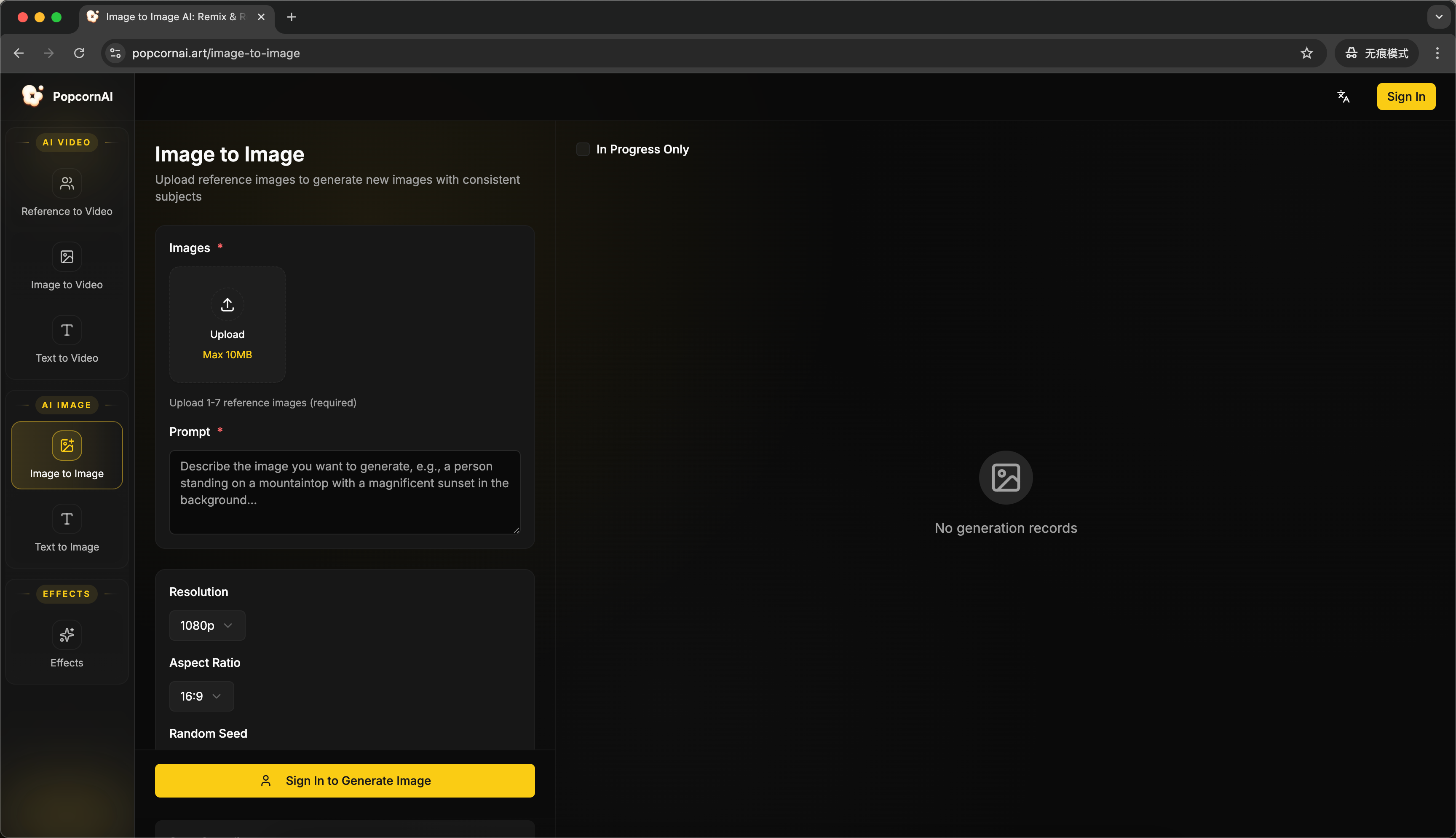The width and height of the screenshot is (1456, 838).
Task: Enable the In Progress Only filter
Action: (583, 149)
